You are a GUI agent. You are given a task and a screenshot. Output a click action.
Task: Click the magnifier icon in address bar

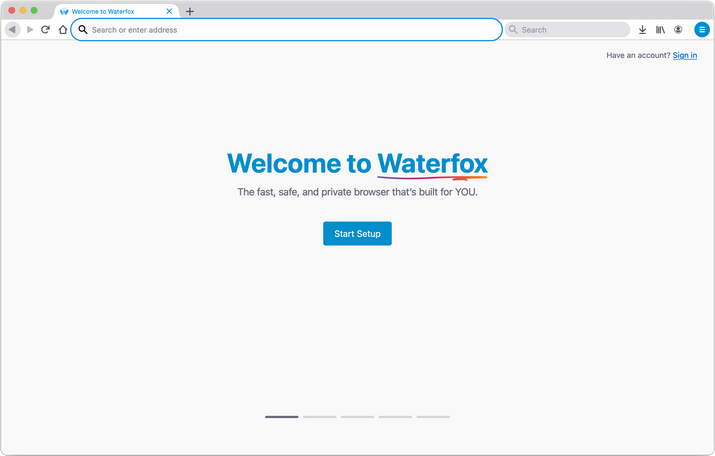click(x=83, y=30)
